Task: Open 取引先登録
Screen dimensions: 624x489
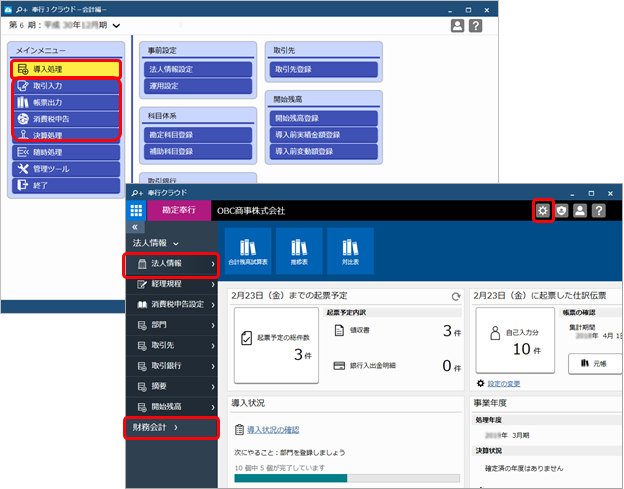Action: [324, 69]
